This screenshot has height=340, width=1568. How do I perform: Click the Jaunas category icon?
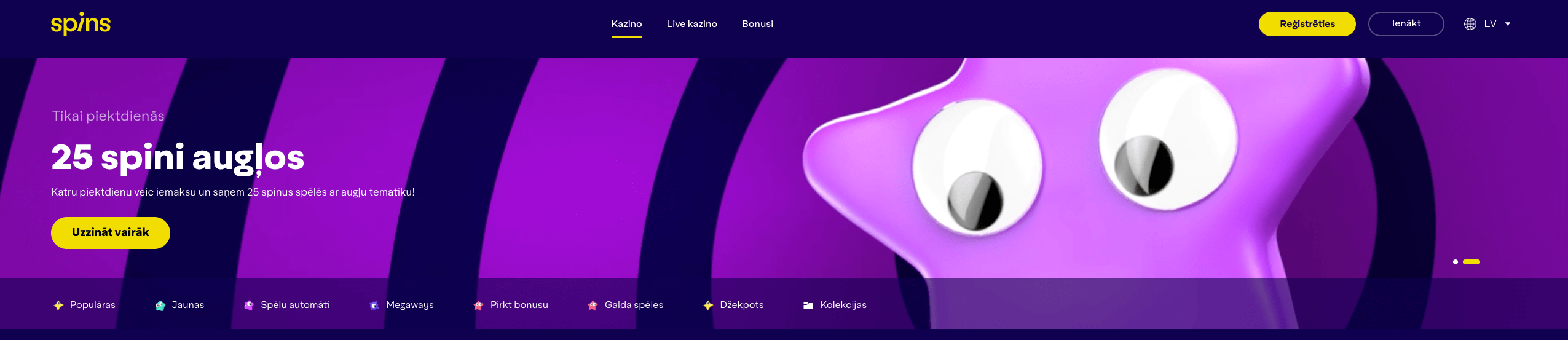click(160, 305)
